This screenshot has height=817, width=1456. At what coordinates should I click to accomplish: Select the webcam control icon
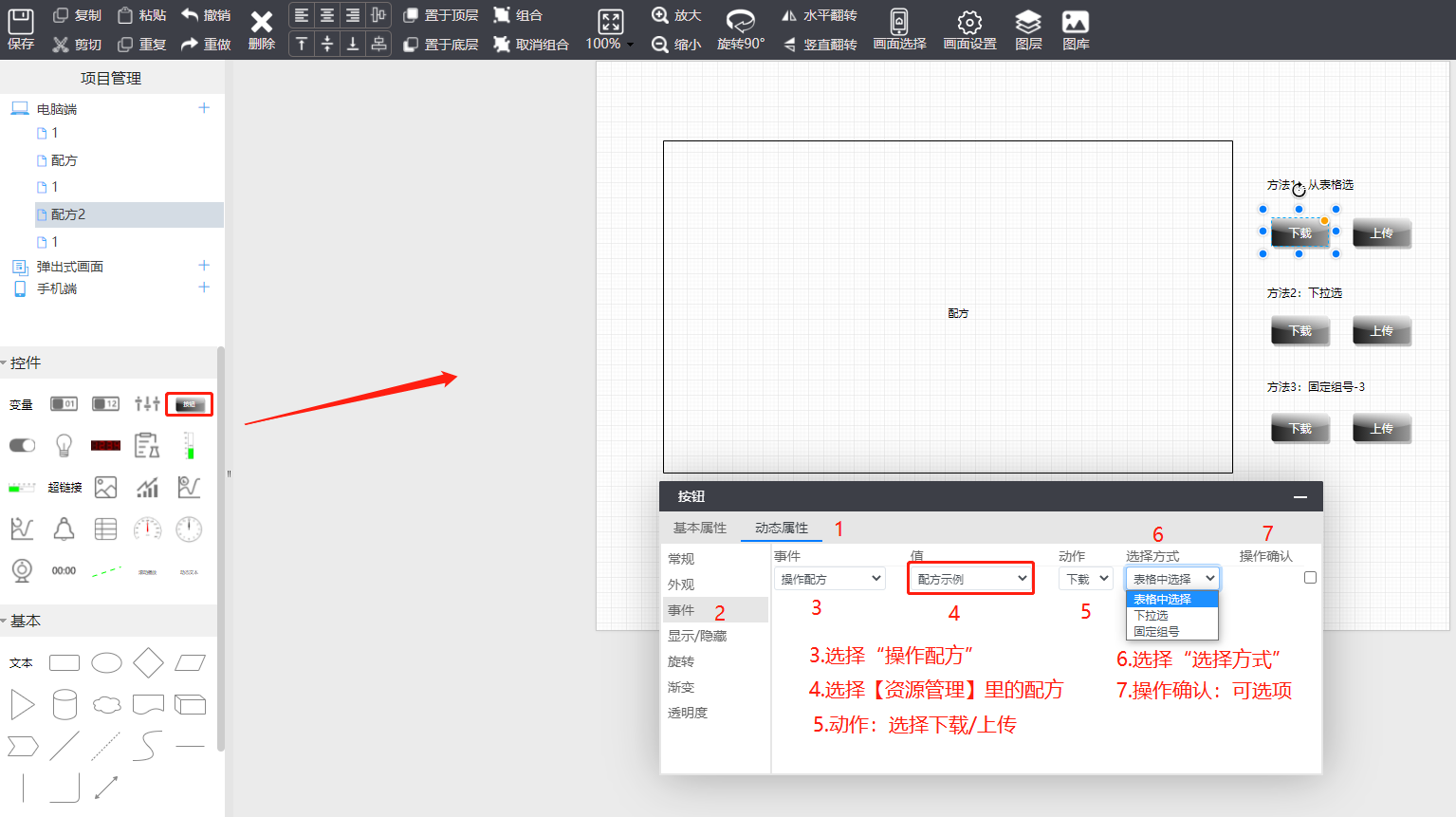[x=22, y=570]
